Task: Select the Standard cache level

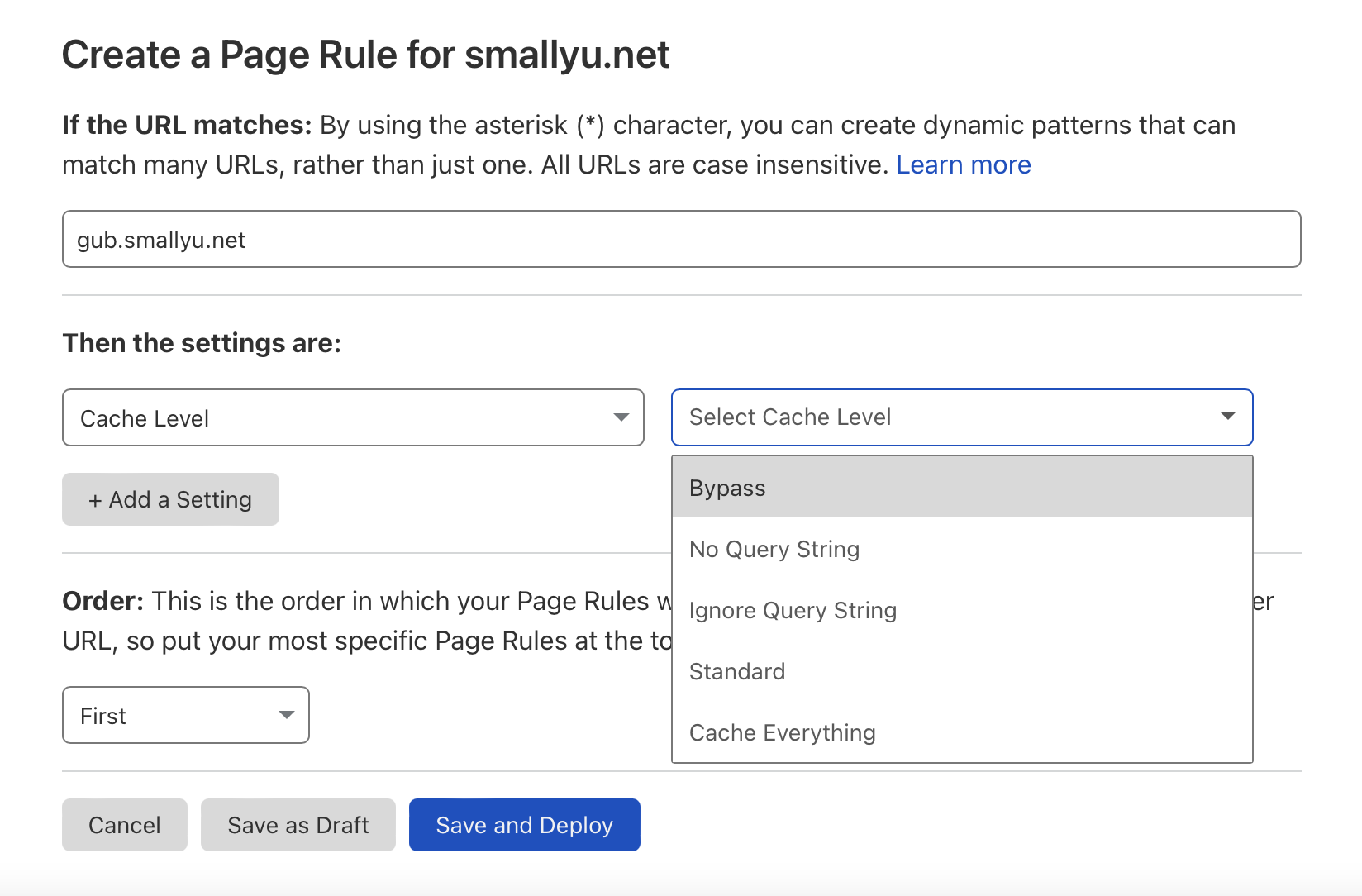Action: (x=962, y=671)
